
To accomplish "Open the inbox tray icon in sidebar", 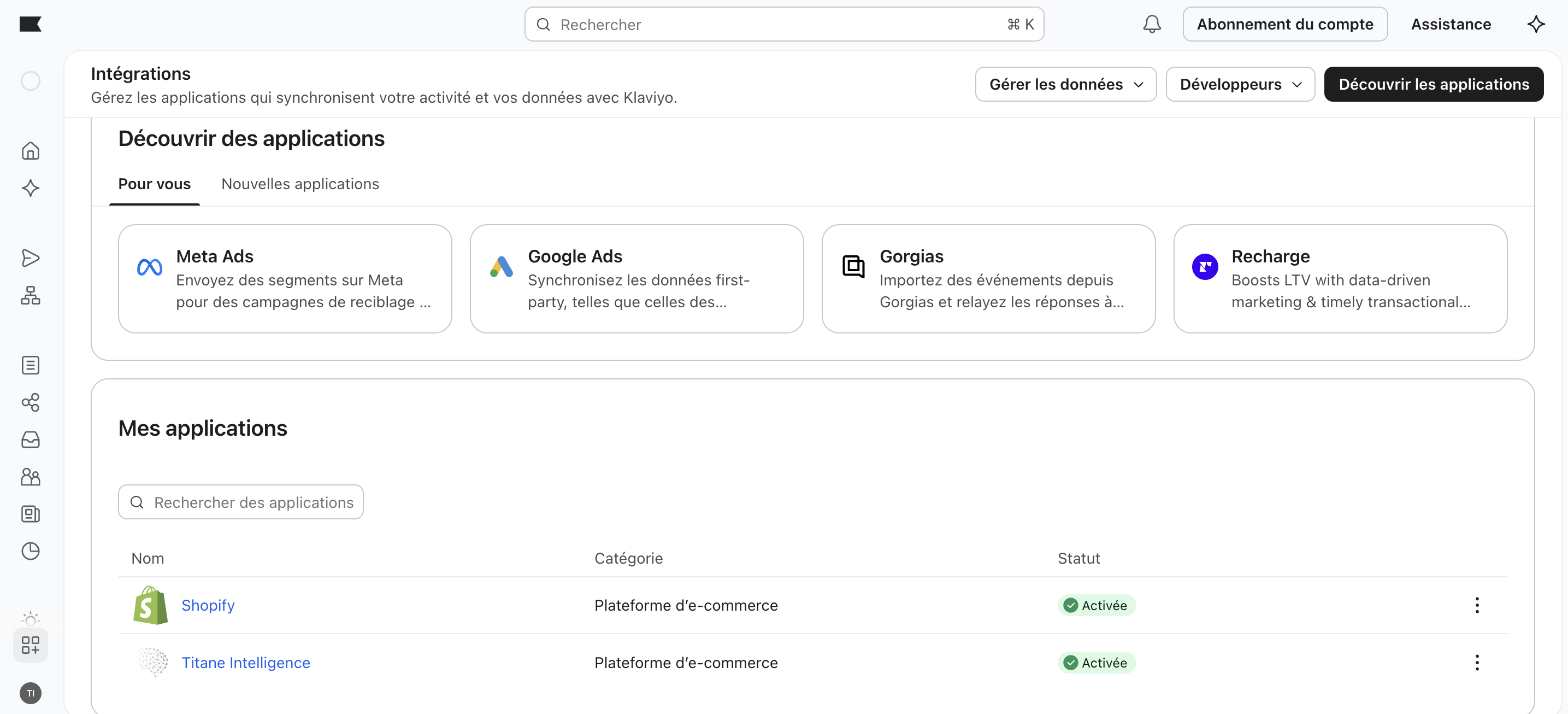I will (x=31, y=440).
